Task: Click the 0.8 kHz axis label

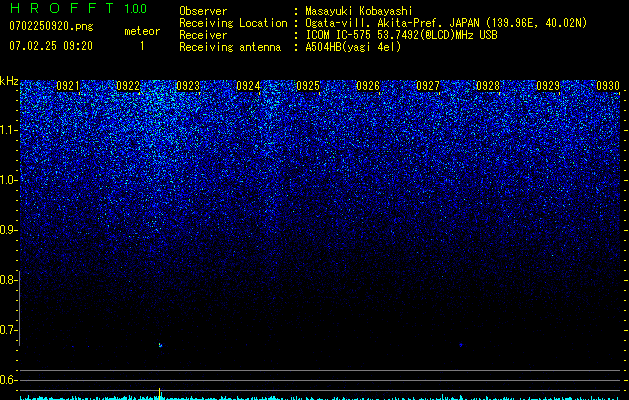Action: [x=7, y=280]
